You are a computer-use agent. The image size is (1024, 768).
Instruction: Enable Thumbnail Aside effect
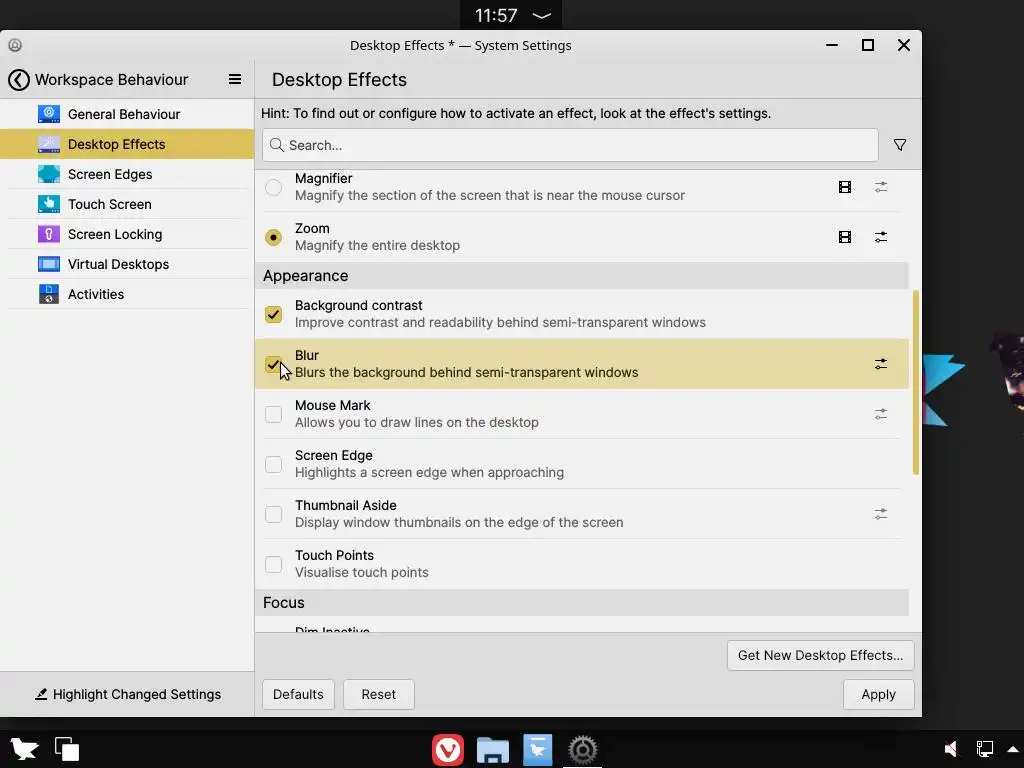(273, 514)
